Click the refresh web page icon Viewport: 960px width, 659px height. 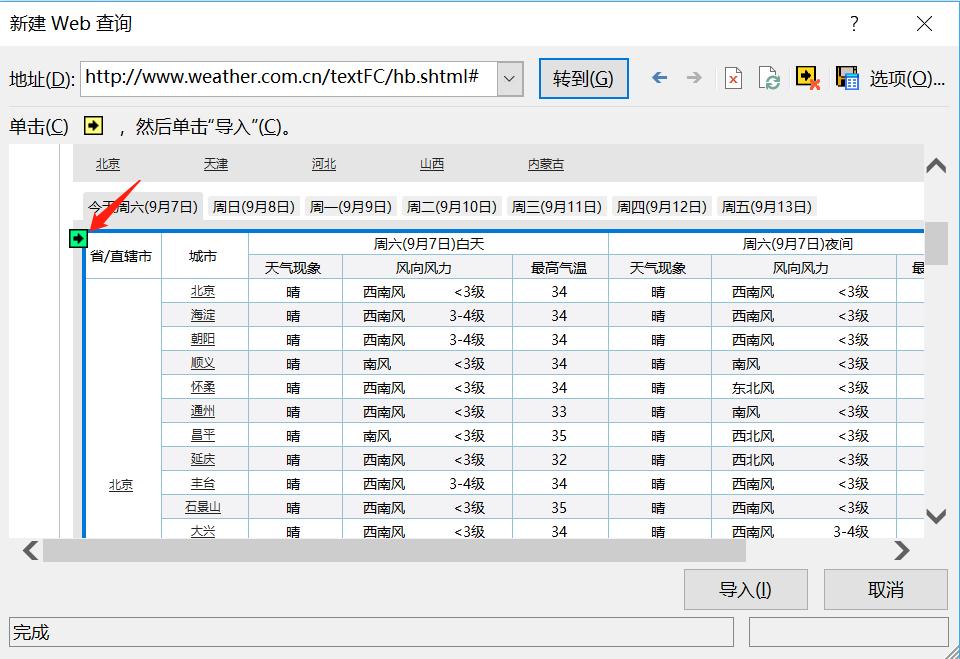[x=769, y=77]
